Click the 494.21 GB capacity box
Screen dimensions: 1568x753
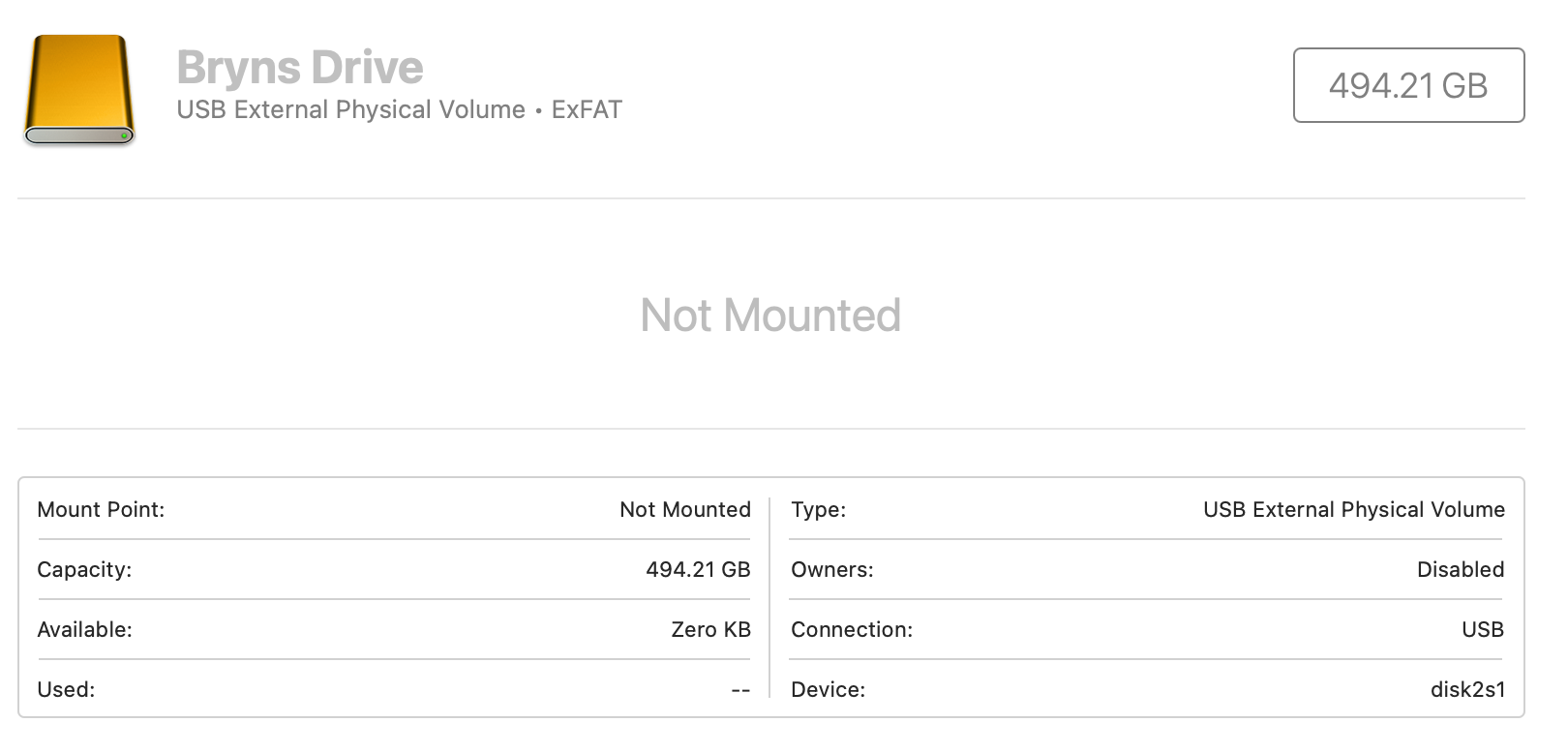pos(1408,85)
